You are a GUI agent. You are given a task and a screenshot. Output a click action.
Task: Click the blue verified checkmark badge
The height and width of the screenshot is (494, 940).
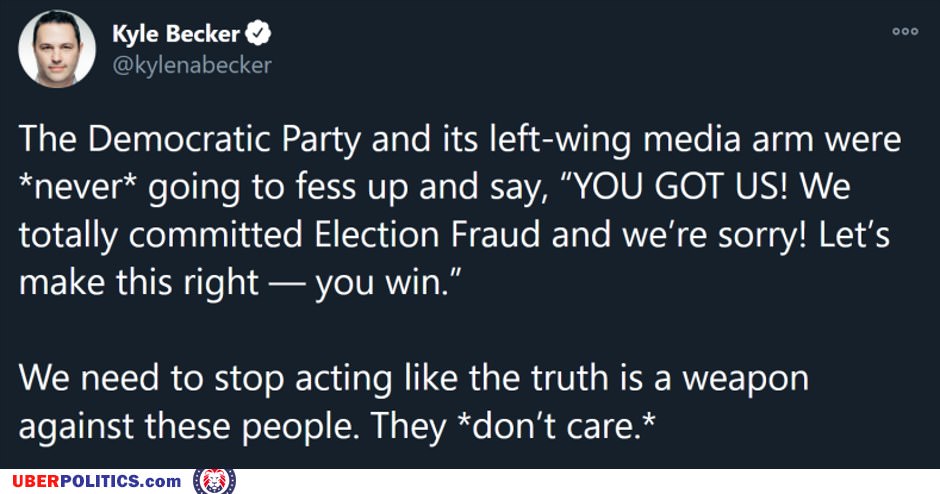(258, 33)
